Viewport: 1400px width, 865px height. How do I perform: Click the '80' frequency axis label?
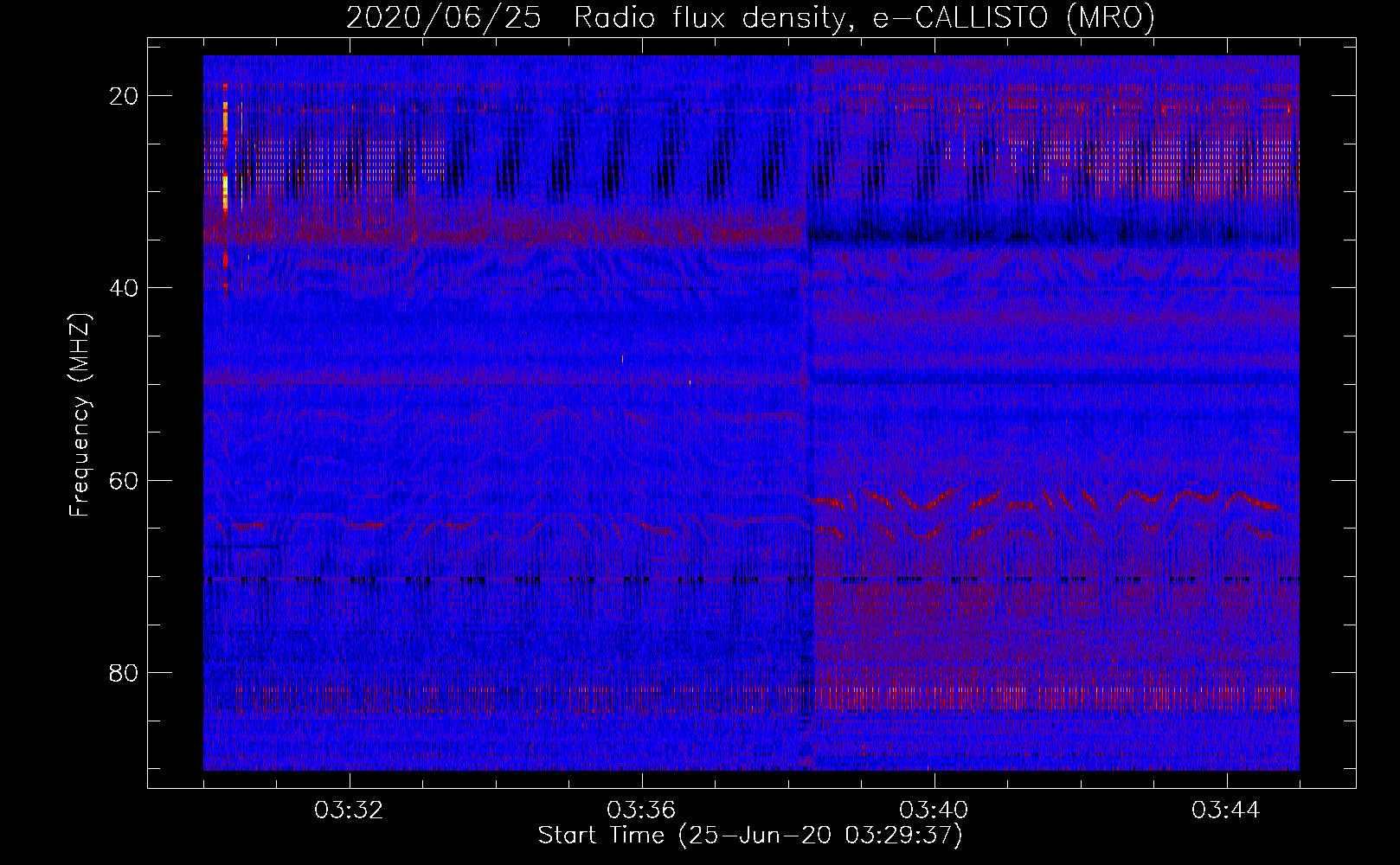(x=125, y=673)
